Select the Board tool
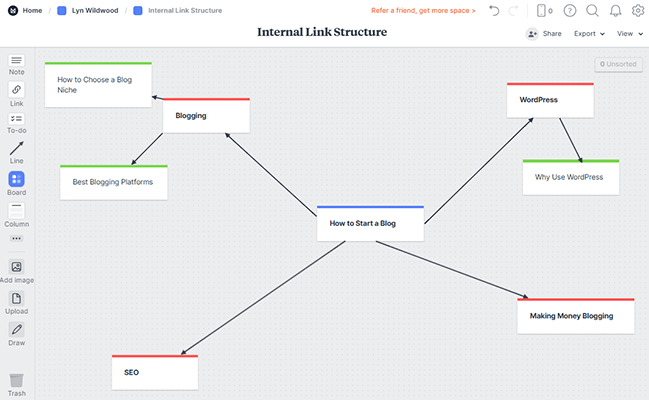 pyautogui.click(x=16, y=181)
